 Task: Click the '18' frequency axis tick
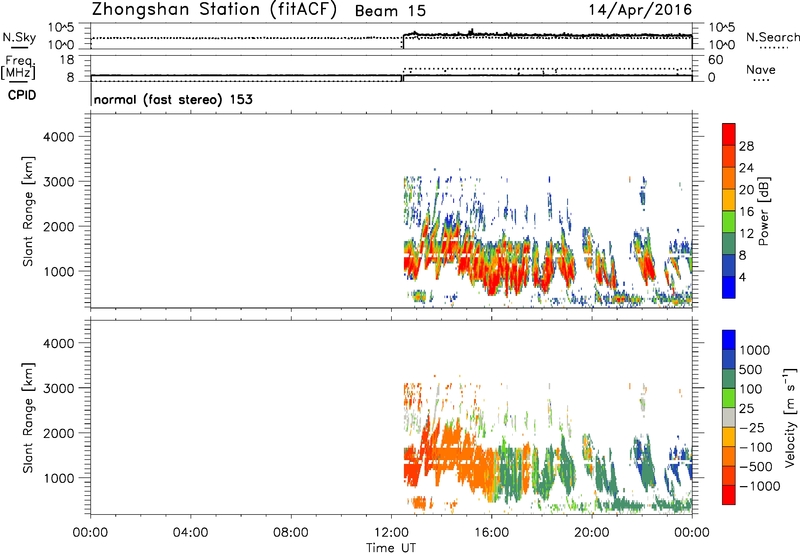pyautogui.click(x=67, y=60)
